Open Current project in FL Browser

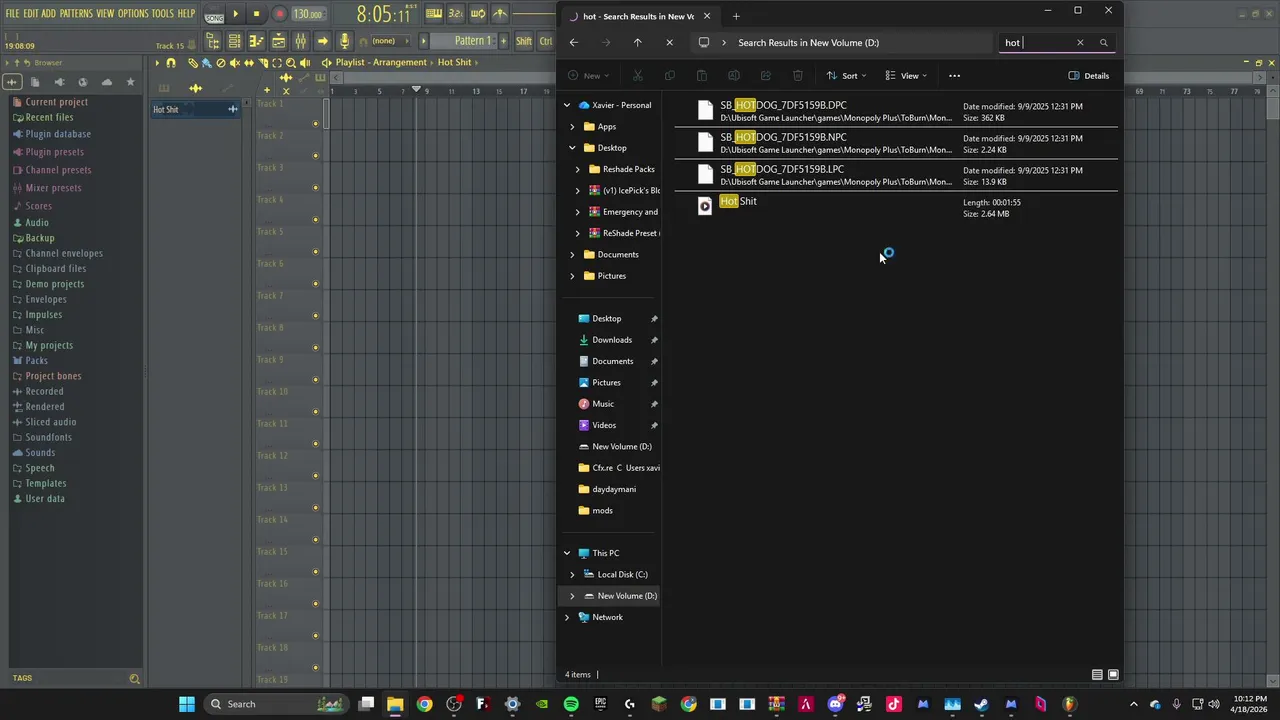(56, 102)
